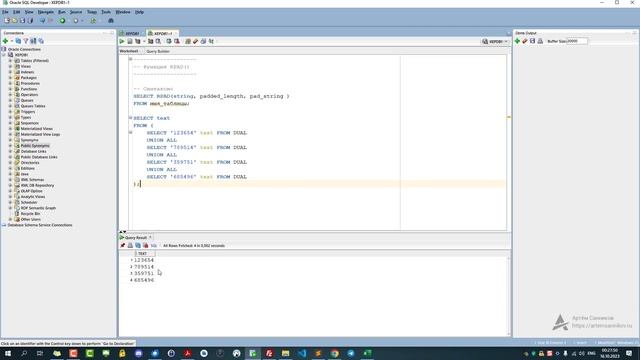Open the Tools menu
Viewport: 640px width, 360px height.
click(x=106, y=12)
